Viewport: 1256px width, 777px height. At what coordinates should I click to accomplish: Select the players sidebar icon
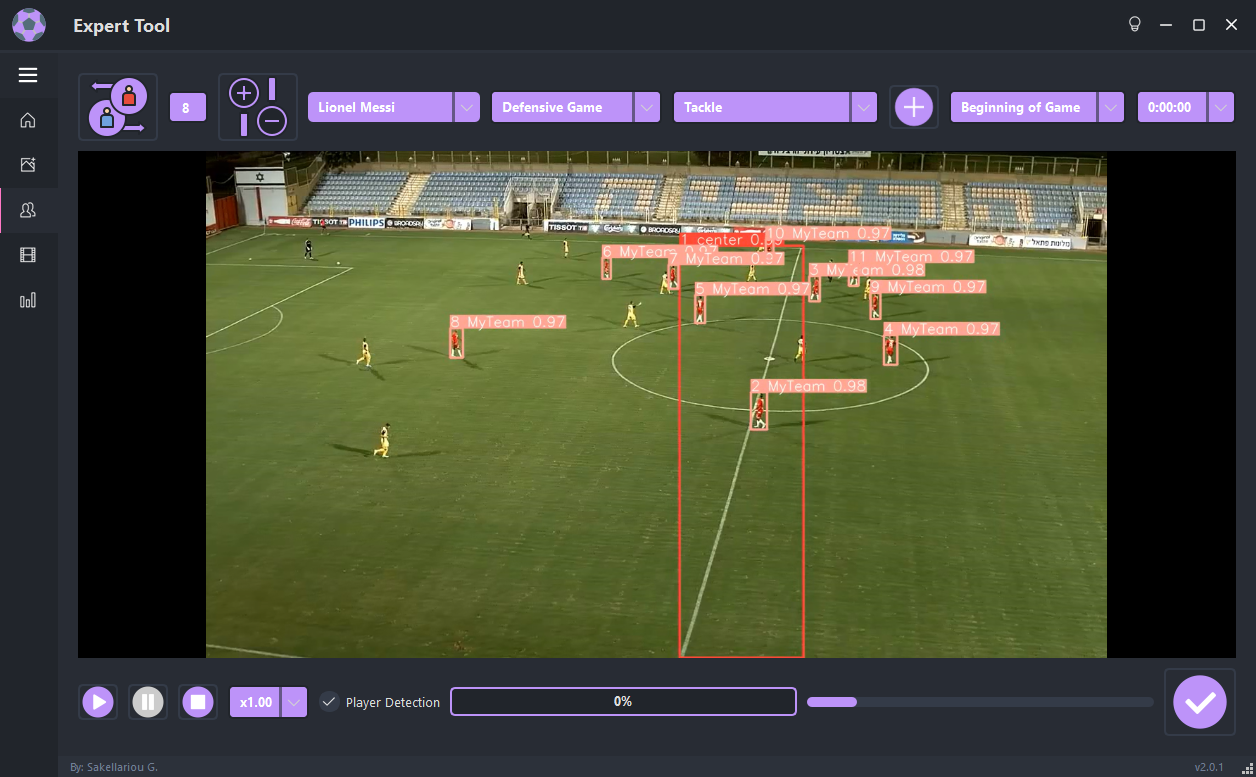tap(27, 209)
